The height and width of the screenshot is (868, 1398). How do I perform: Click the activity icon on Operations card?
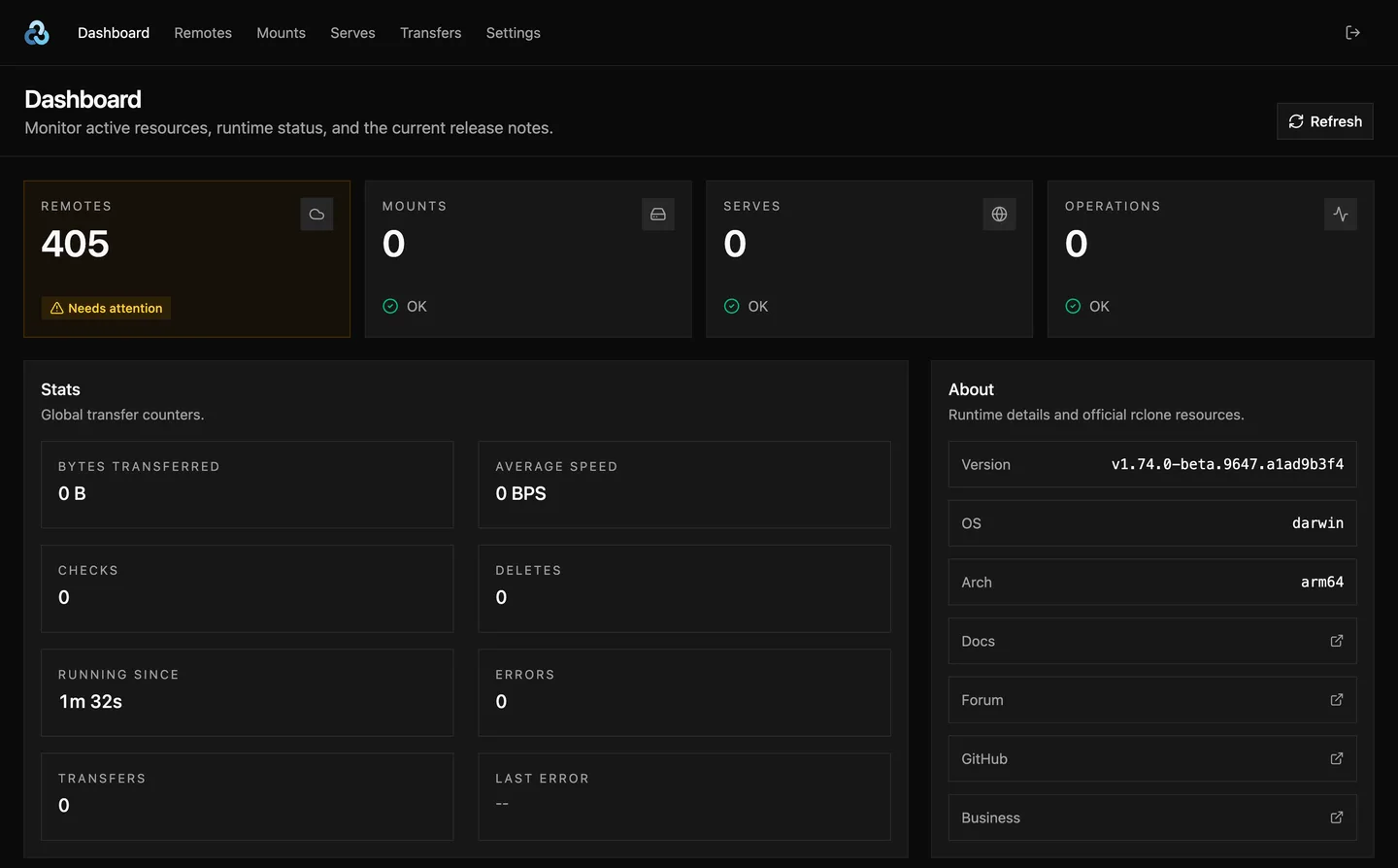[x=1341, y=215]
